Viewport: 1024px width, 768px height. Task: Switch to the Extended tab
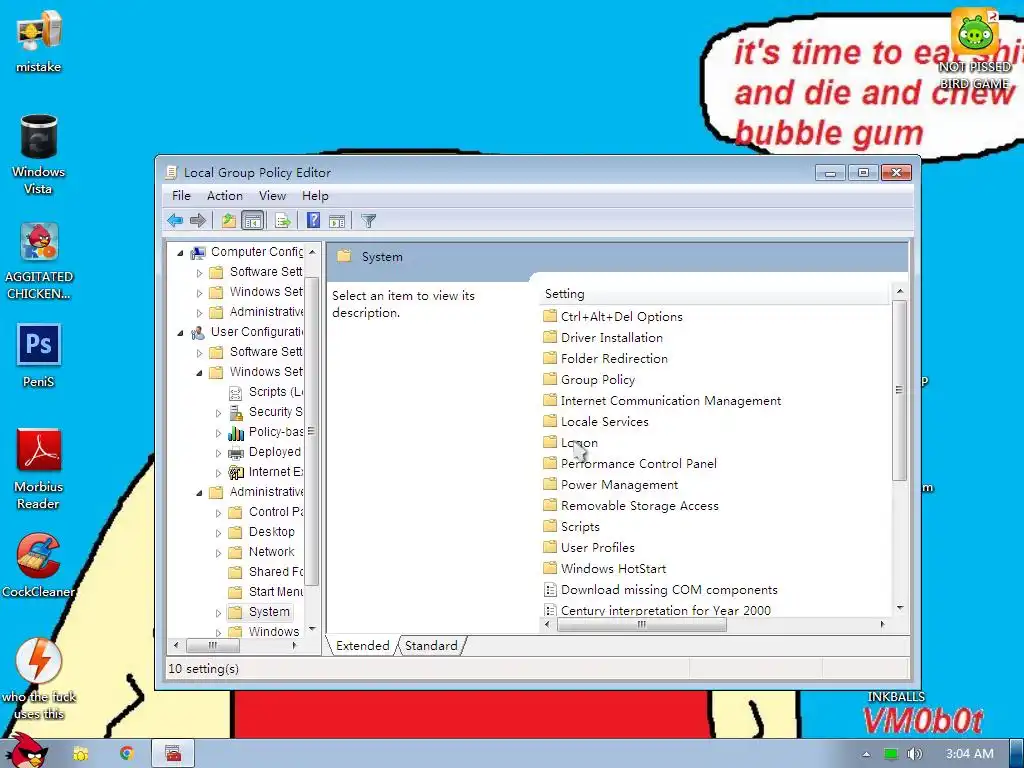click(x=362, y=646)
